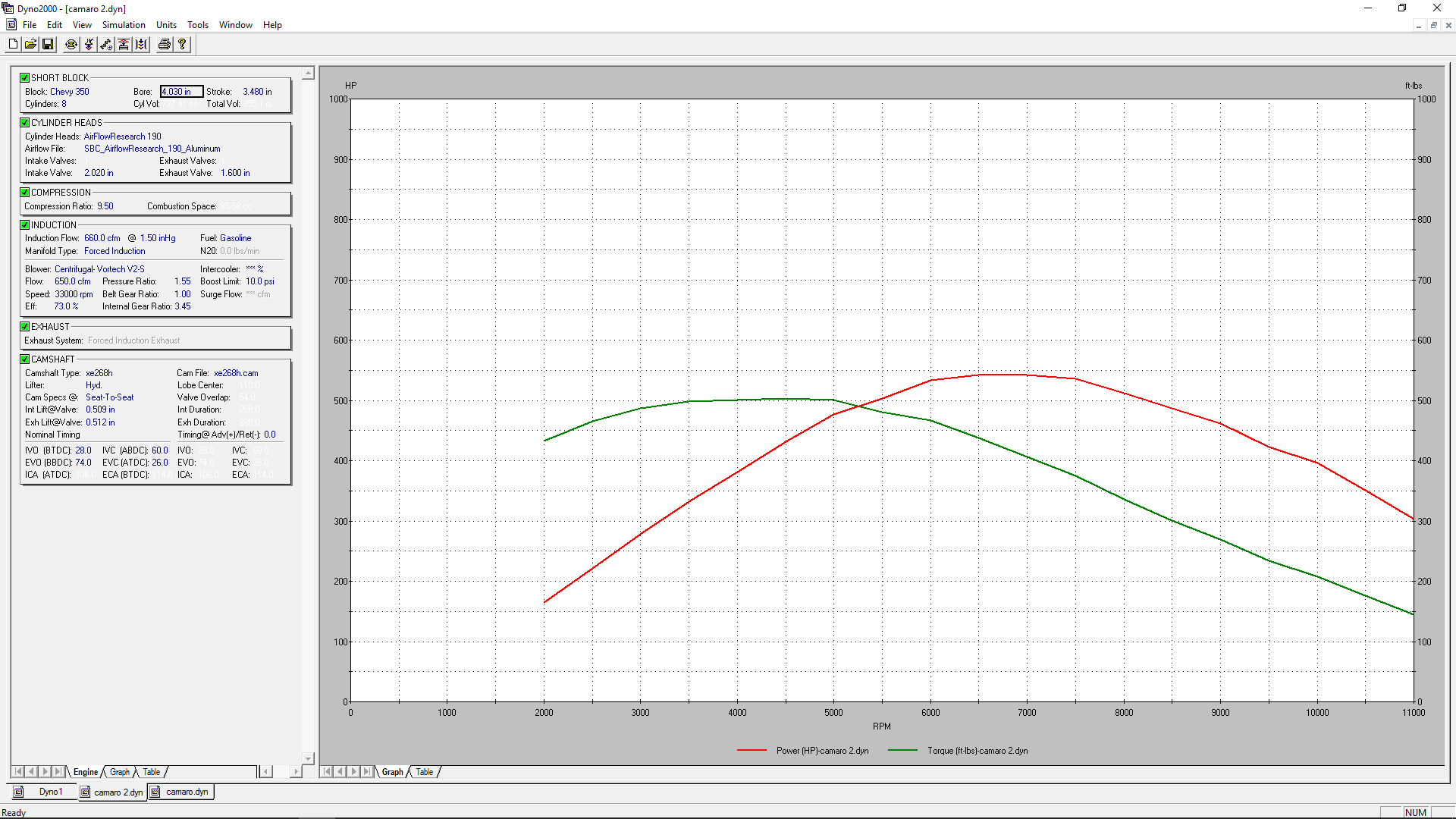Click the yellow question mark Help icon
Viewport: 1456px width, 819px height.
click(x=182, y=45)
